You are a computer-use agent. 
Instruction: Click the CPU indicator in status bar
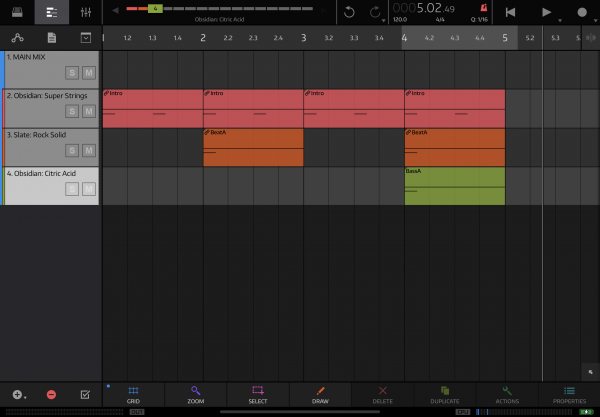coord(463,412)
